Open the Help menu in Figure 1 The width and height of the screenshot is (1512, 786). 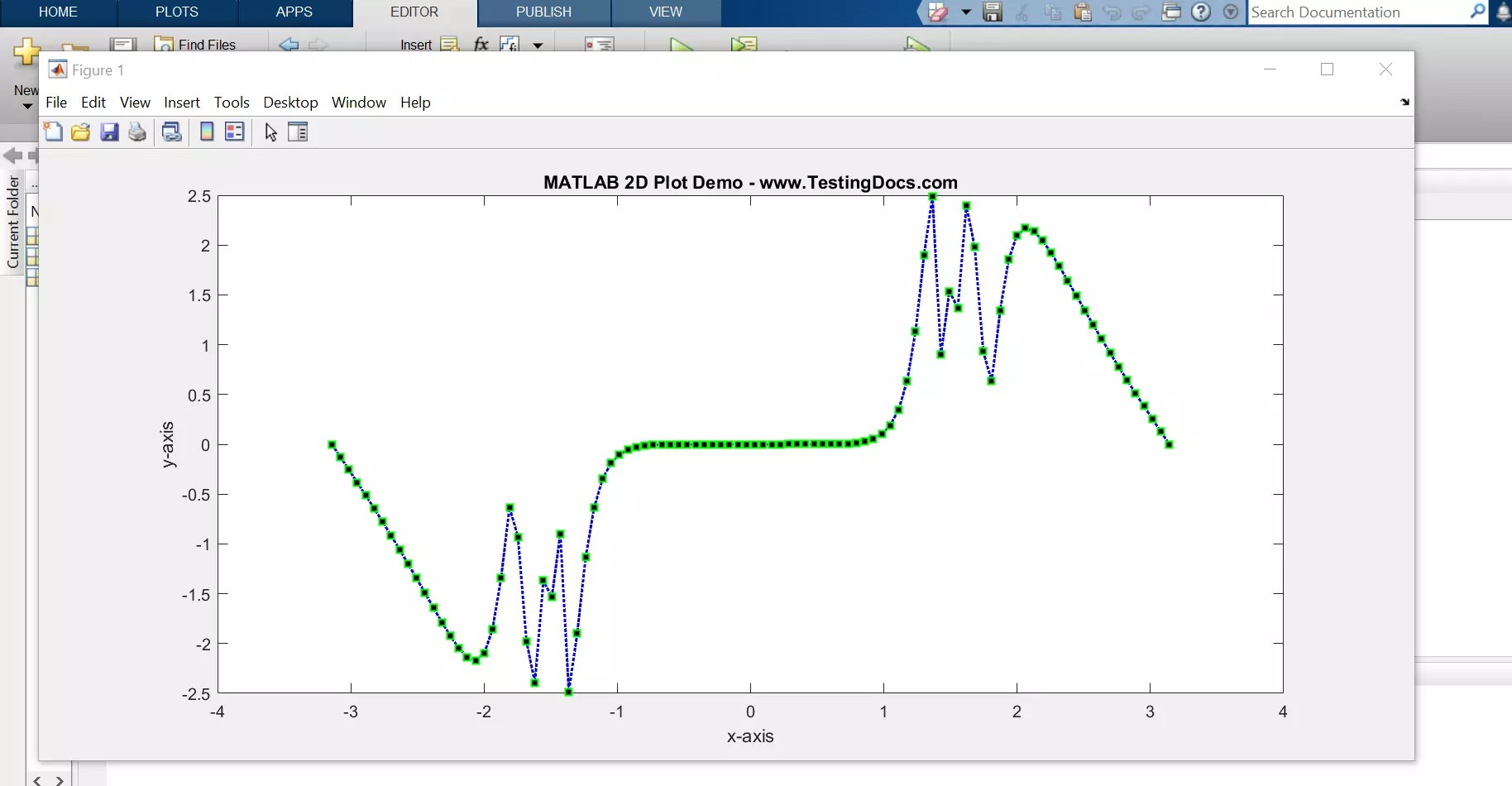415,102
